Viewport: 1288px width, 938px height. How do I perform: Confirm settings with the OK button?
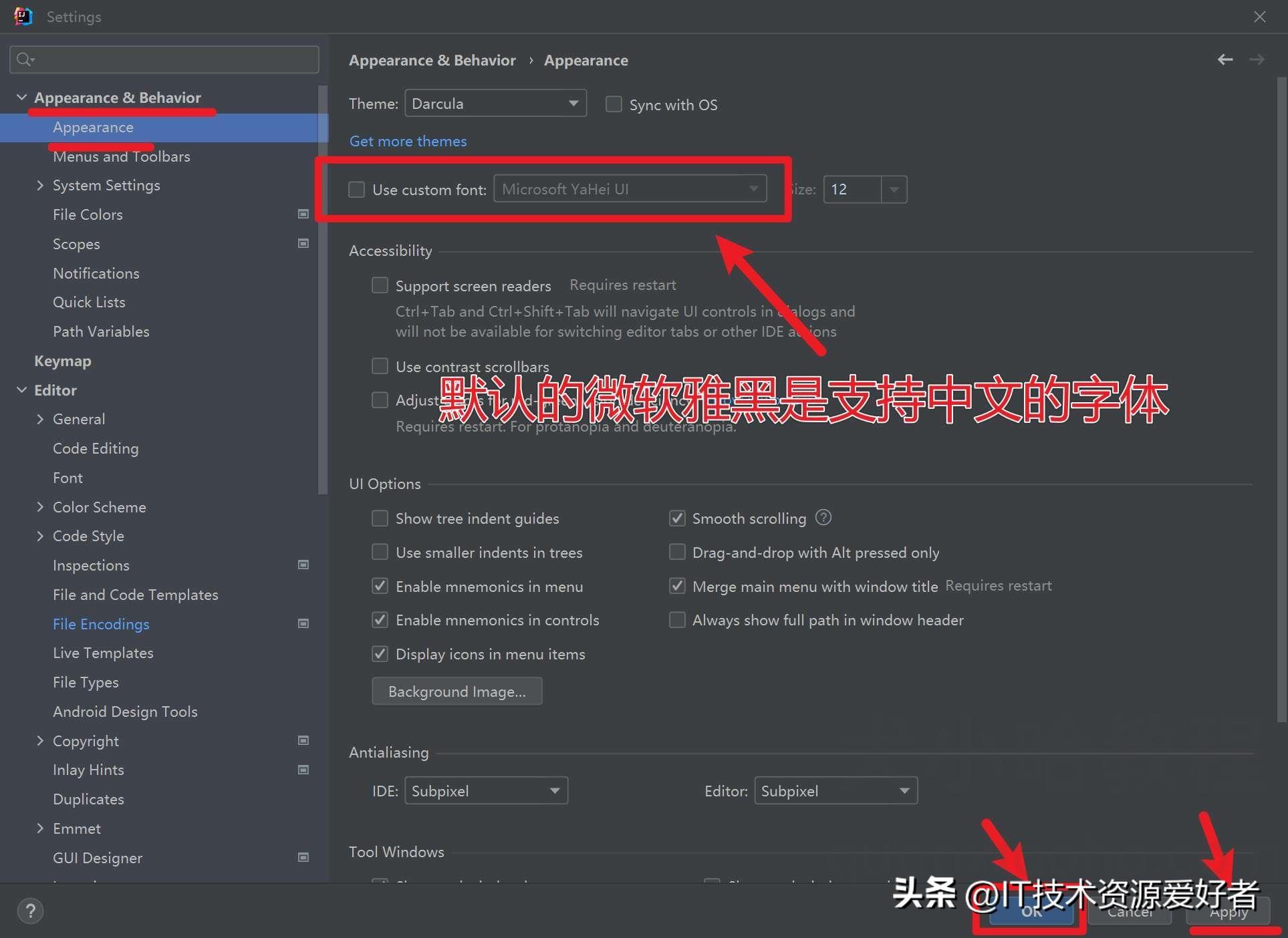1031,911
